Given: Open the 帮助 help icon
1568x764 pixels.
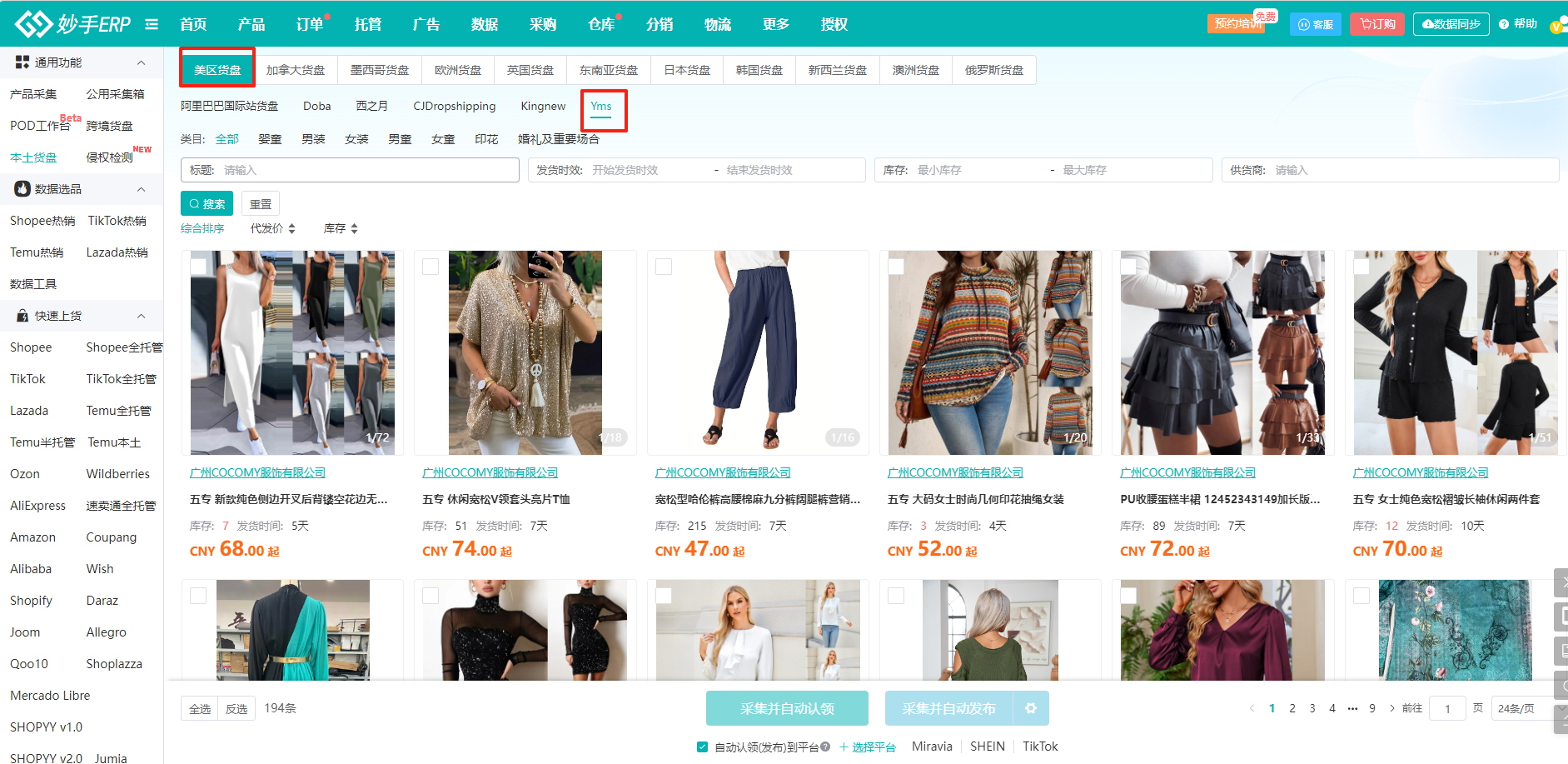Looking at the screenshot, I should click(x=1504, y=24).
